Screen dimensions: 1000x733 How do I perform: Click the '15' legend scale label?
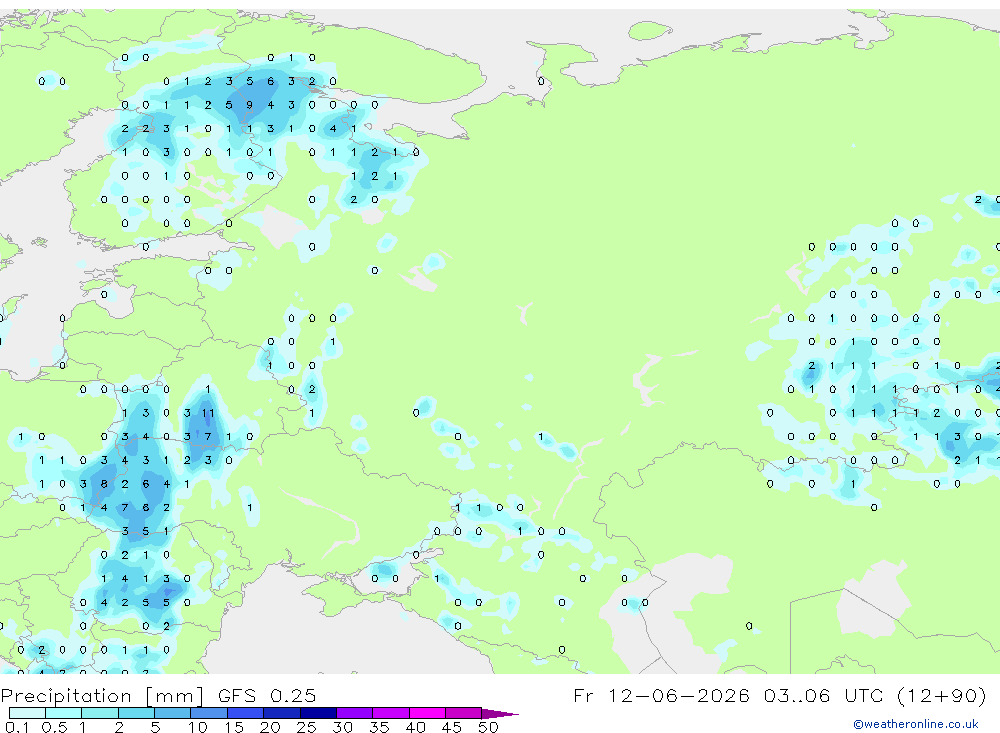coord(233,727)
